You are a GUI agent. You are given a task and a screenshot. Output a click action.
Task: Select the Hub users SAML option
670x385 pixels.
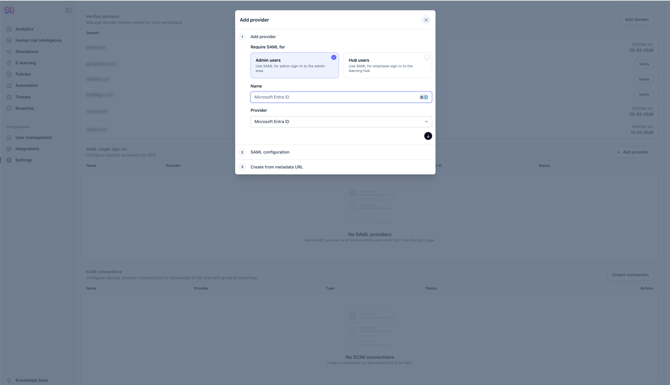pos(388,65)
